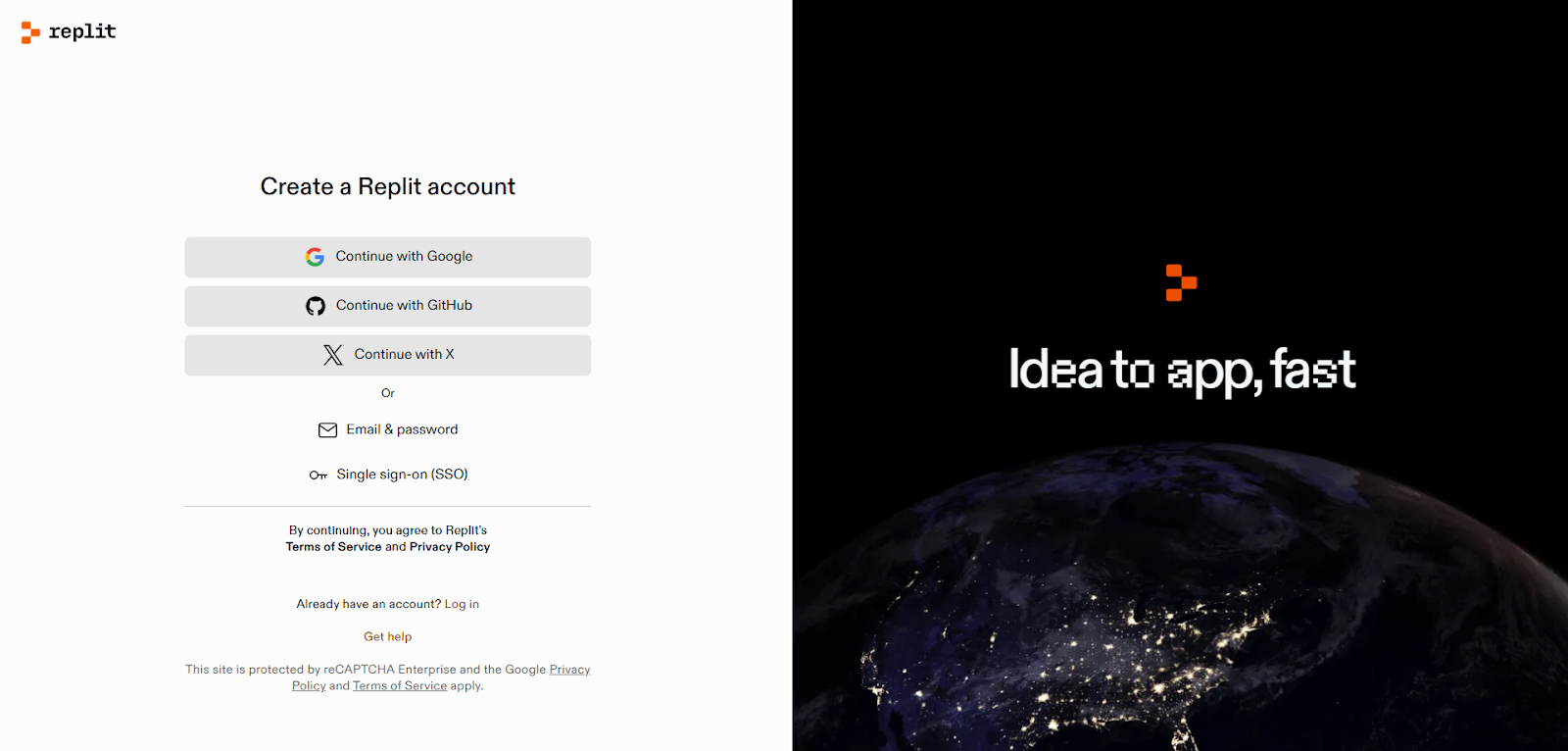Click the Replit logo icon in the header
The image size is (1568, 751).
[x=30, y=32]
